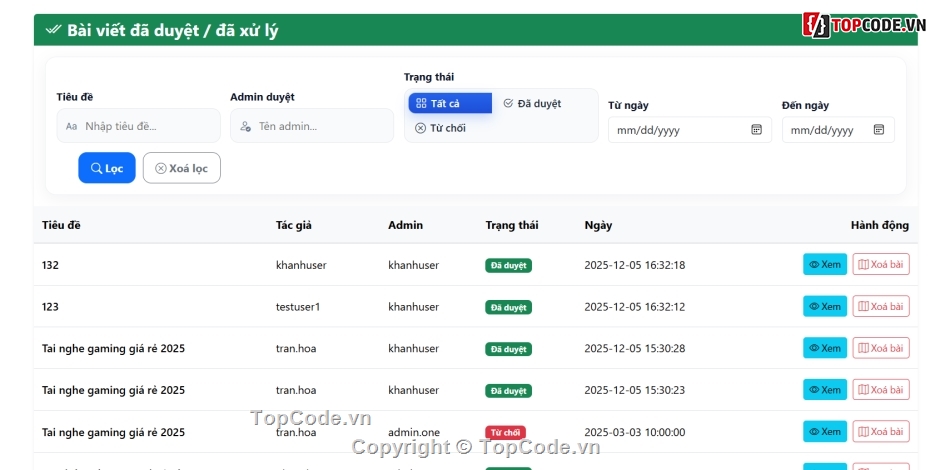950x470 pixels.
Task: Select the Từ chối status filter
Action: [x=440, y=128]
